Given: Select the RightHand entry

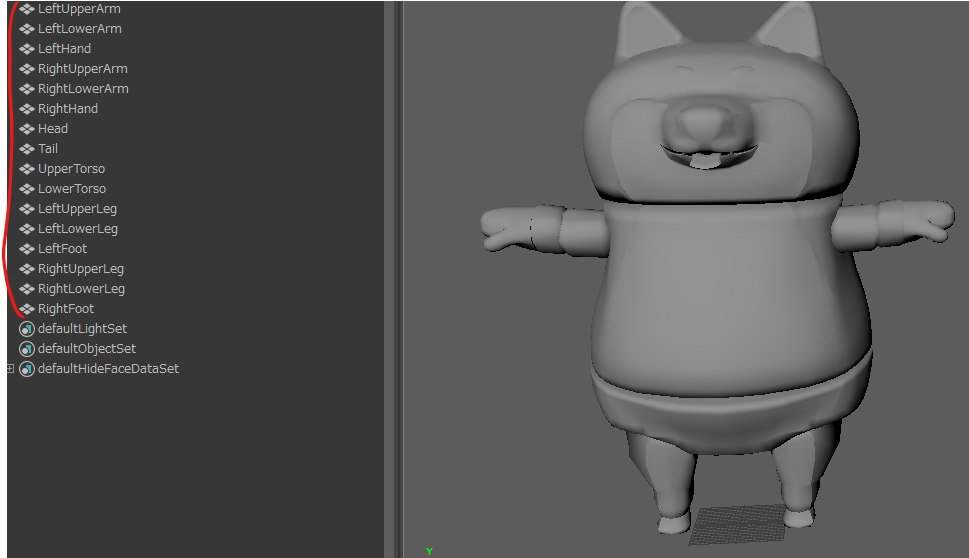Looking at the screenshot, I should (68, 109).
